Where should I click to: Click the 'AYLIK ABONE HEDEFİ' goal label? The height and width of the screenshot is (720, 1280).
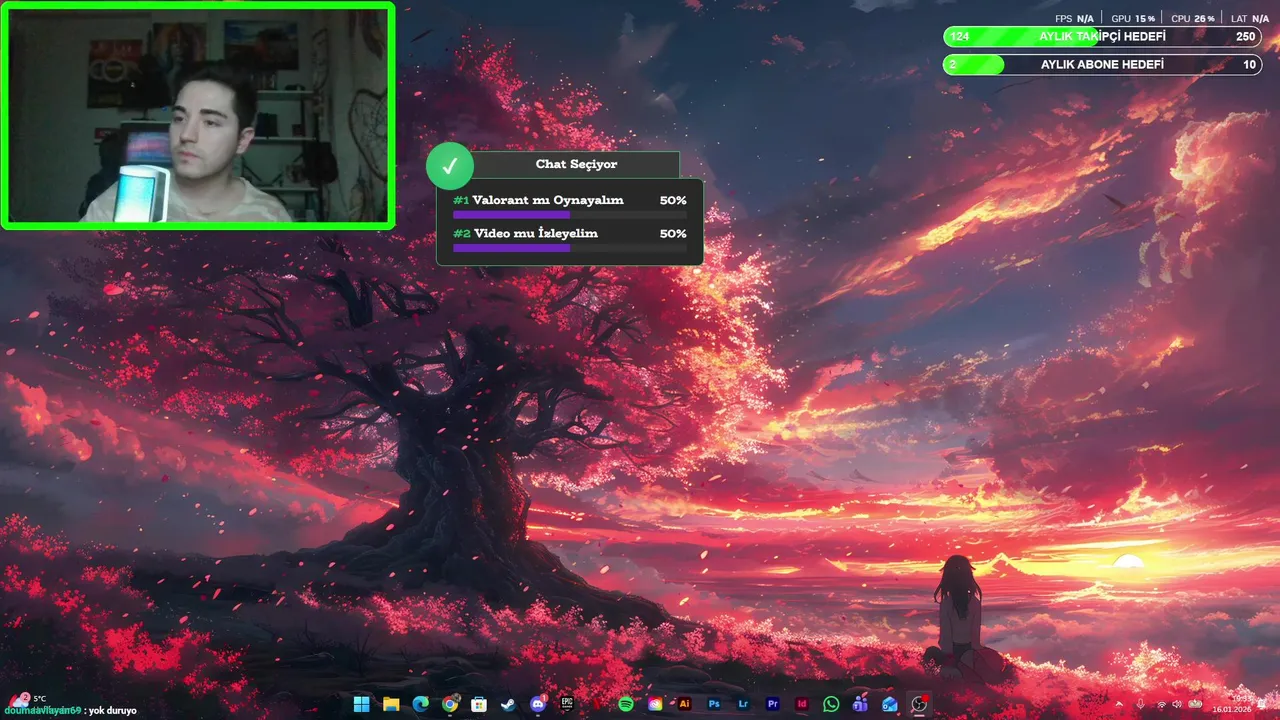1102,65
